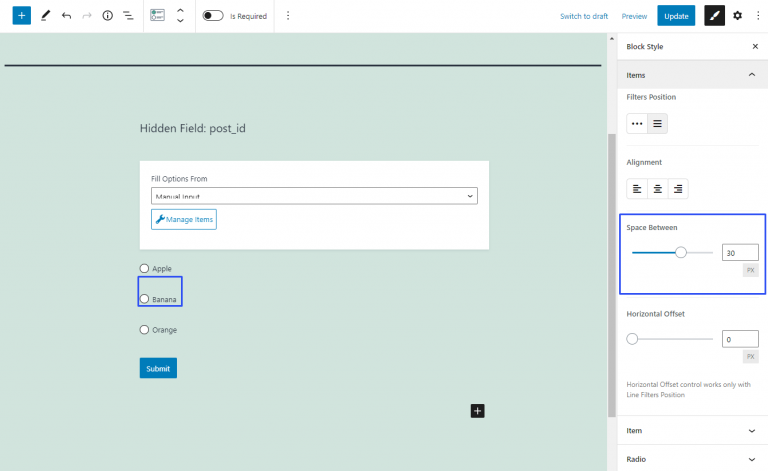
Task: Select the Apple radio option
Action: click(145, 269)
